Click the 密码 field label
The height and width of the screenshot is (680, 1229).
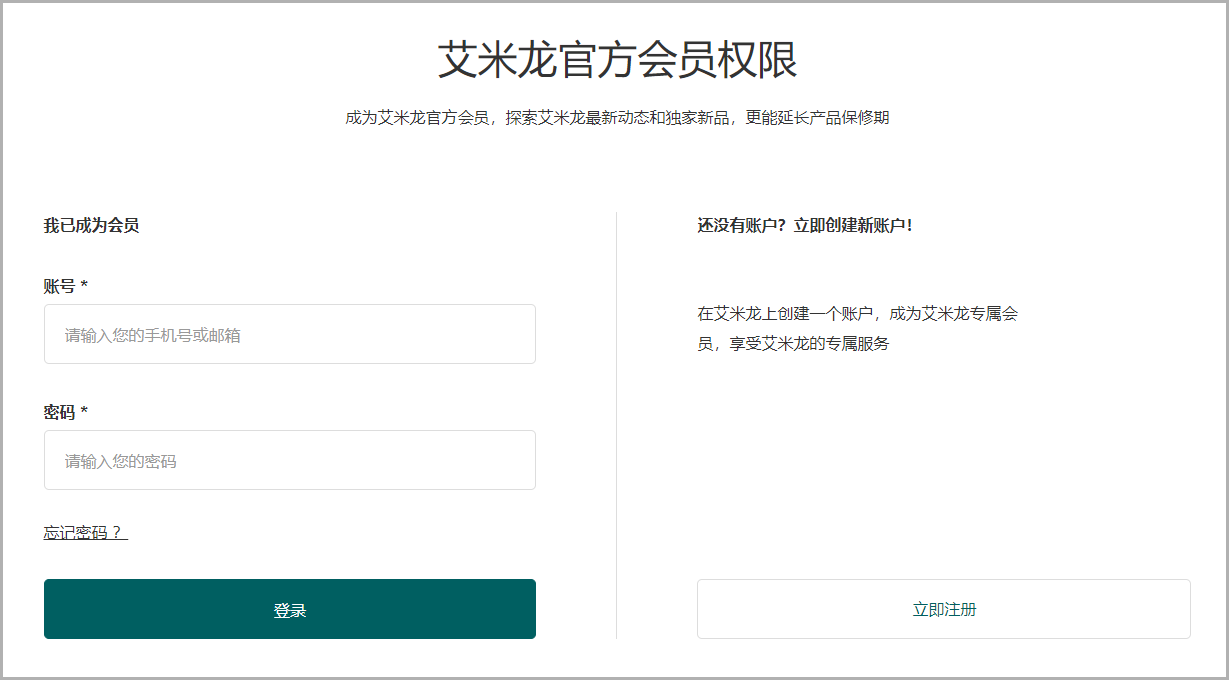(x=59, y=412)
